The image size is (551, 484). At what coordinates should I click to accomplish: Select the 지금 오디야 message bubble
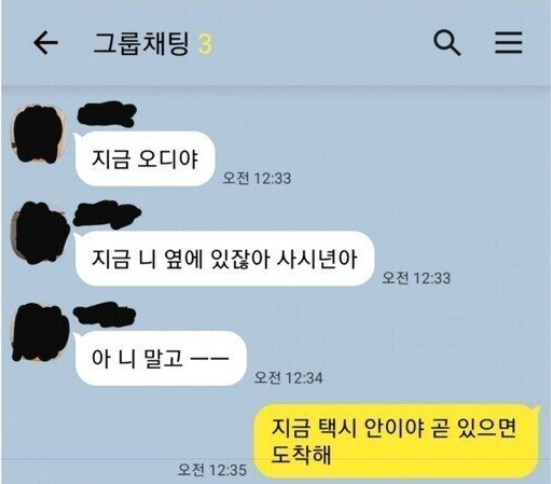click(x=145, y=159)
